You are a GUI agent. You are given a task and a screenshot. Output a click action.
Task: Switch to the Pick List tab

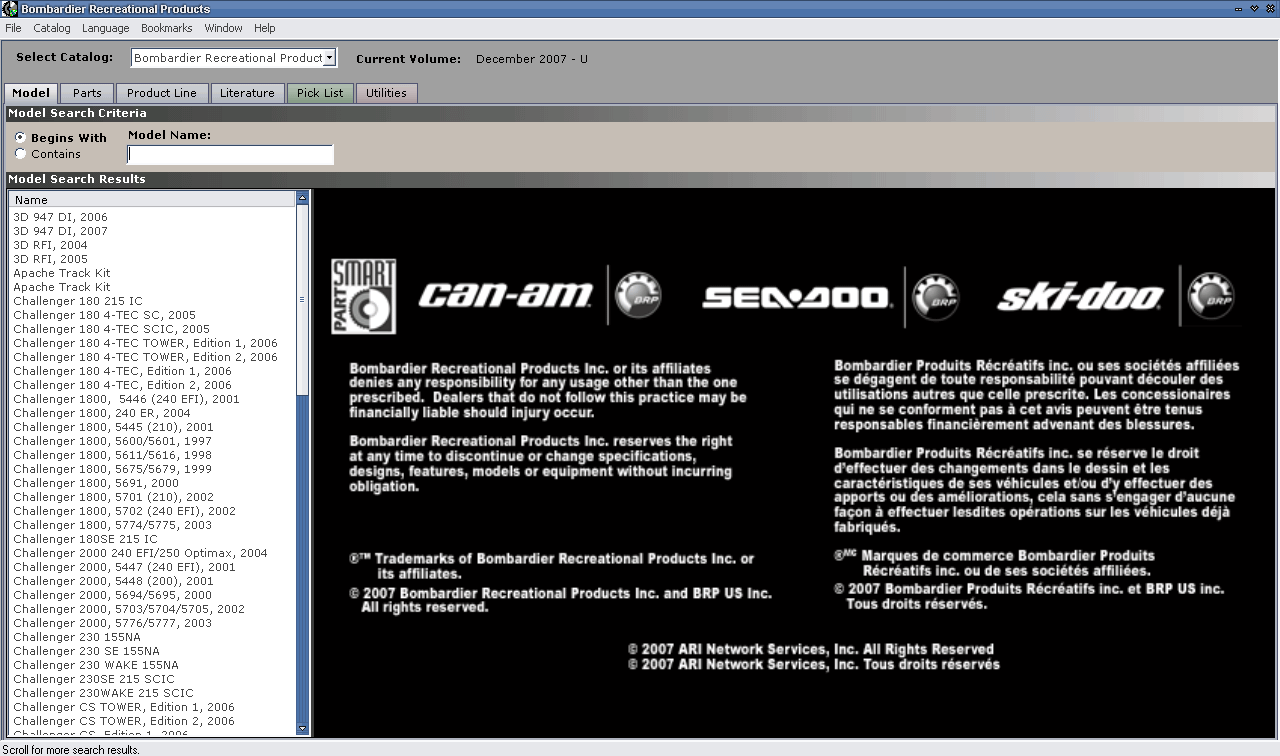pyautogui.click(x=320, y=93)
